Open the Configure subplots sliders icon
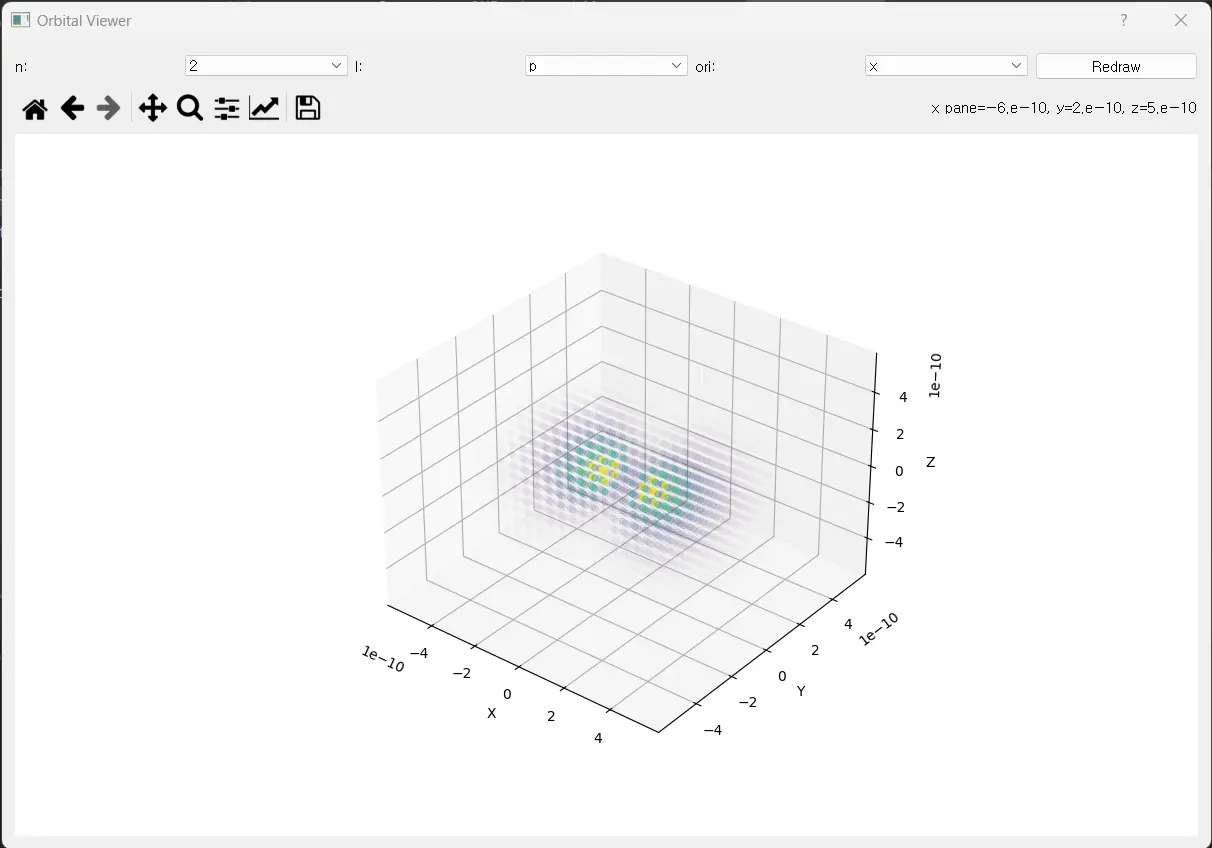Image resolution: width=1212 pixels, height=848 pixels. [x=227, y=108]
